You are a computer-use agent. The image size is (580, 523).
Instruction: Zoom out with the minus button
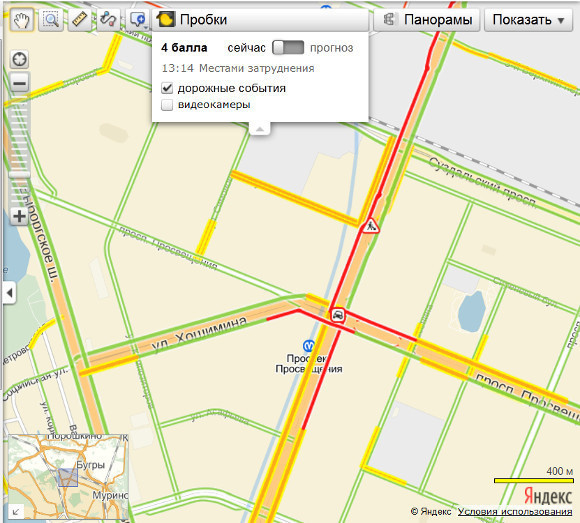click(x=20, y=82)
